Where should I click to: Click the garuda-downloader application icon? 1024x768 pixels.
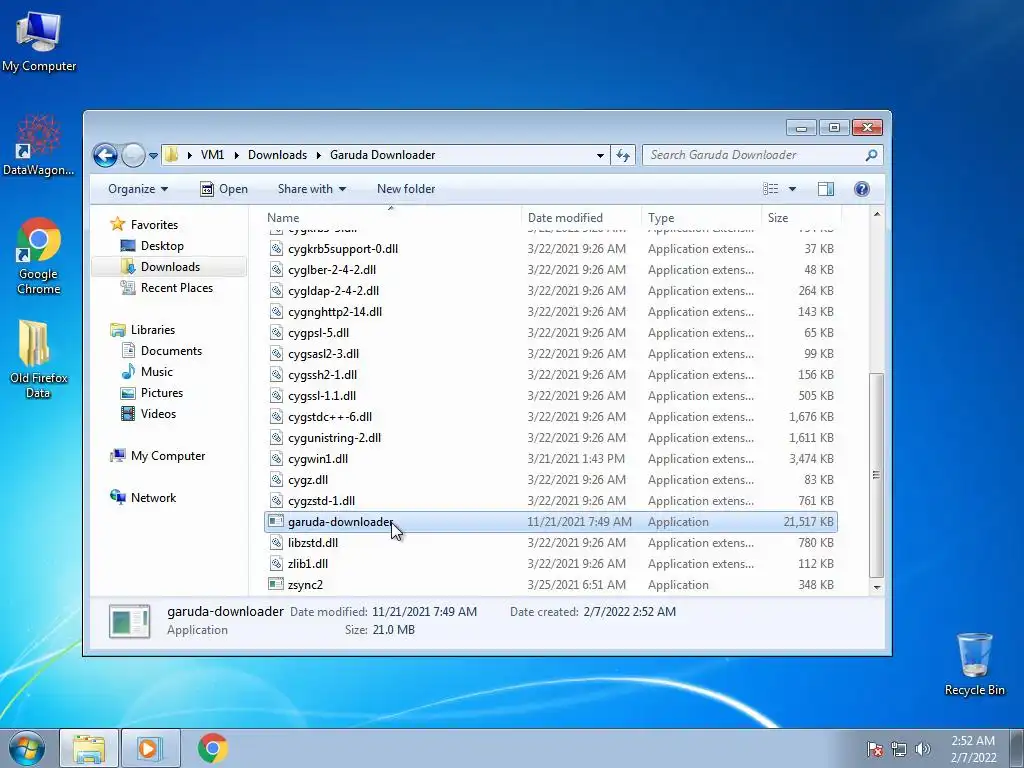coord(276,521)
